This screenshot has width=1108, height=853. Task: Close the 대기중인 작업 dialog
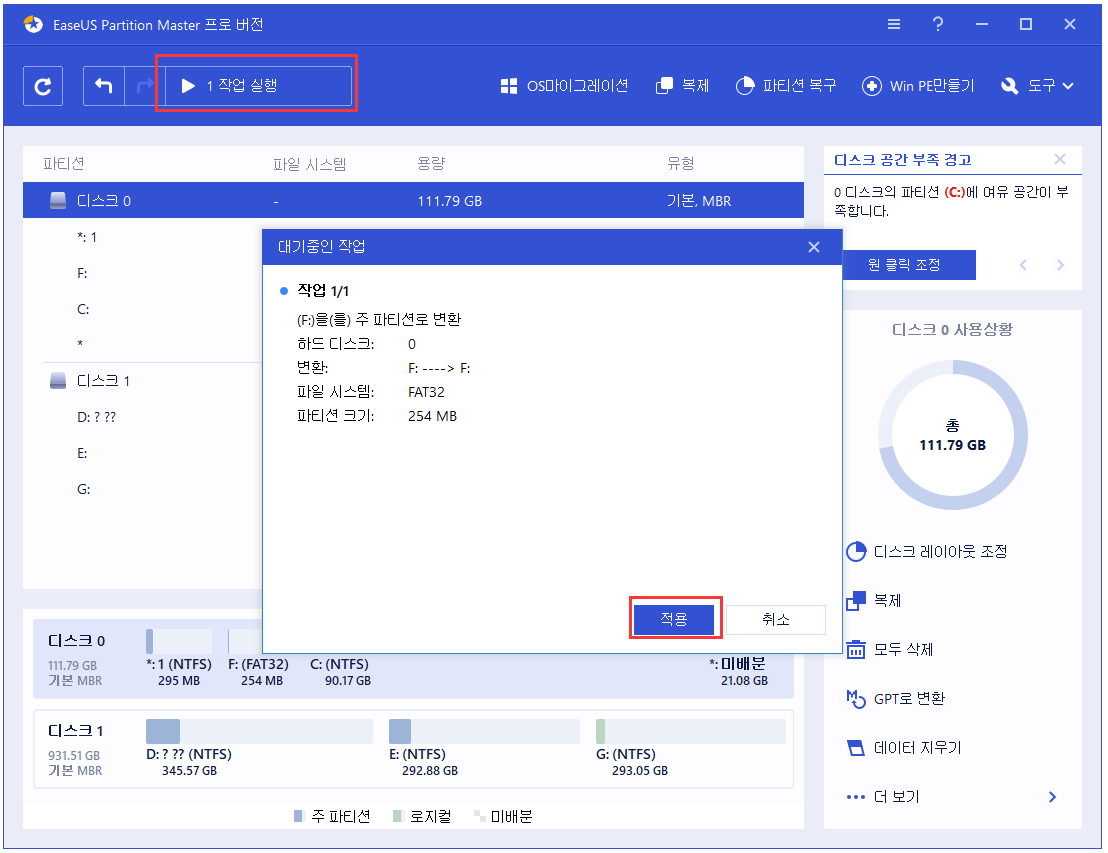pyautogui.click(x=813, y=246)
